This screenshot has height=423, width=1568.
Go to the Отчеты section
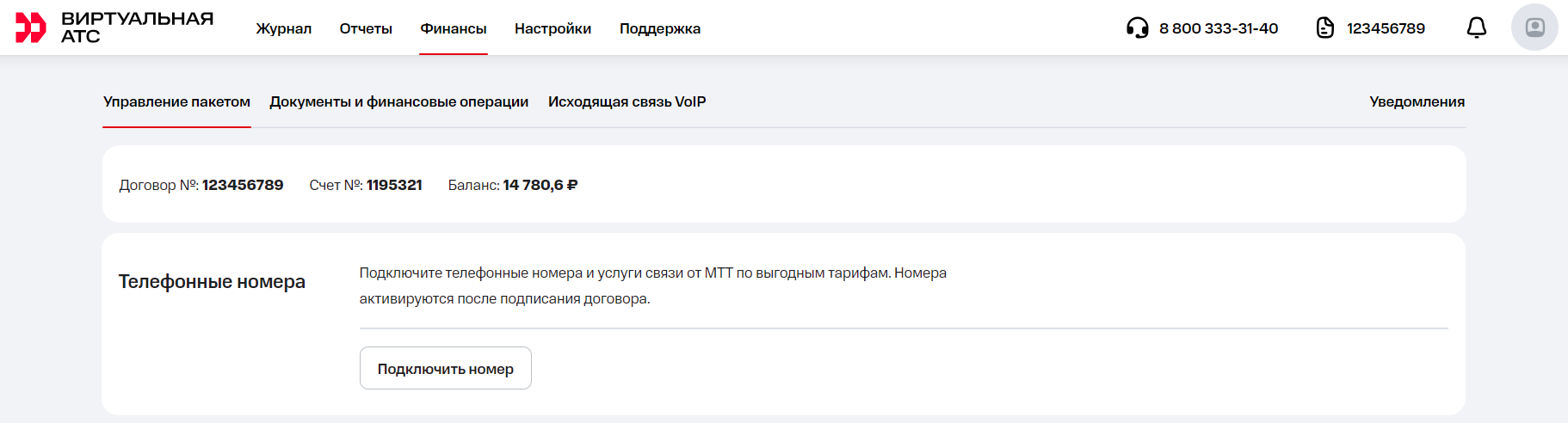click(366, 28)
